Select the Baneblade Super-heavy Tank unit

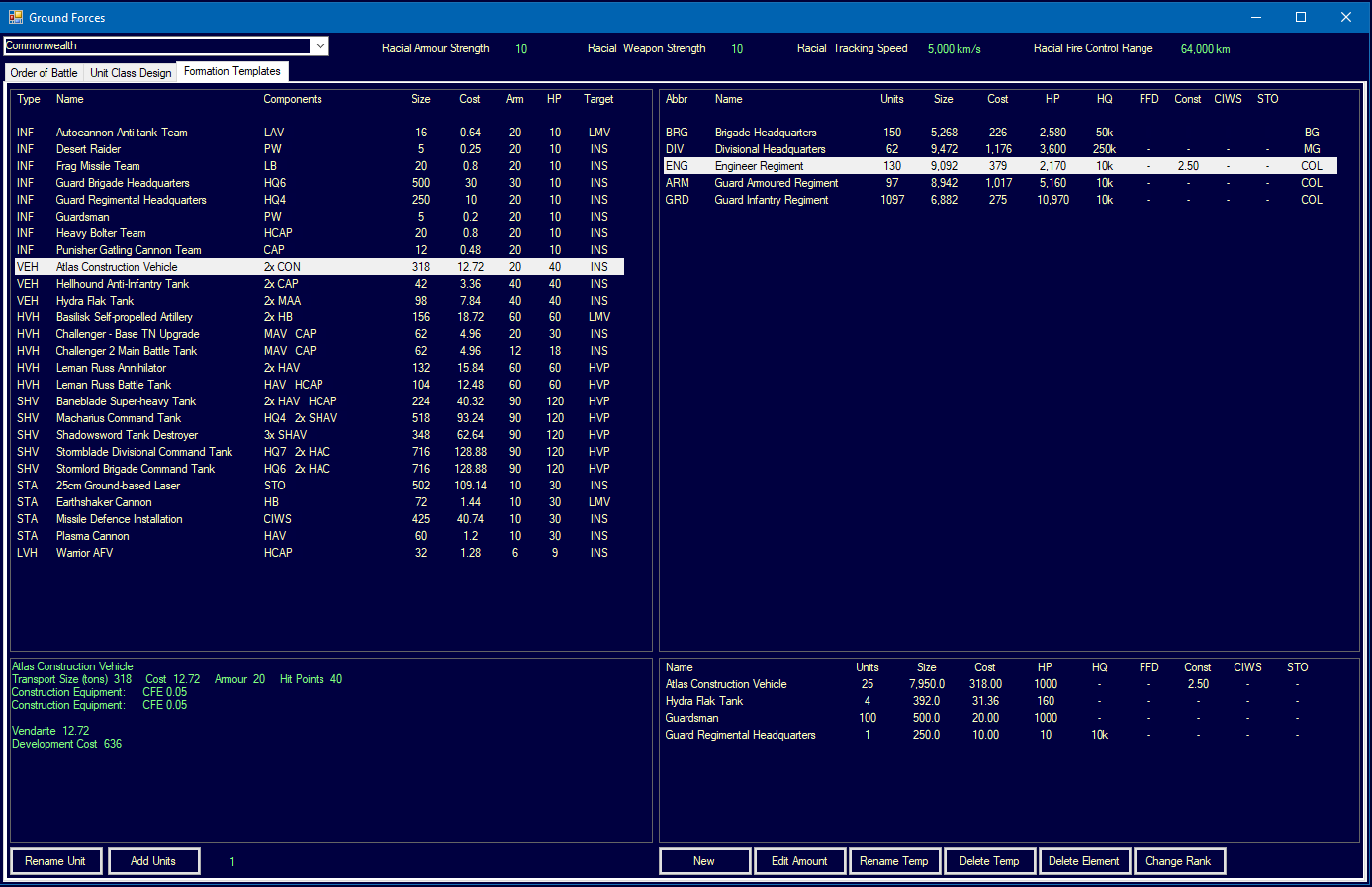(320, 401)
